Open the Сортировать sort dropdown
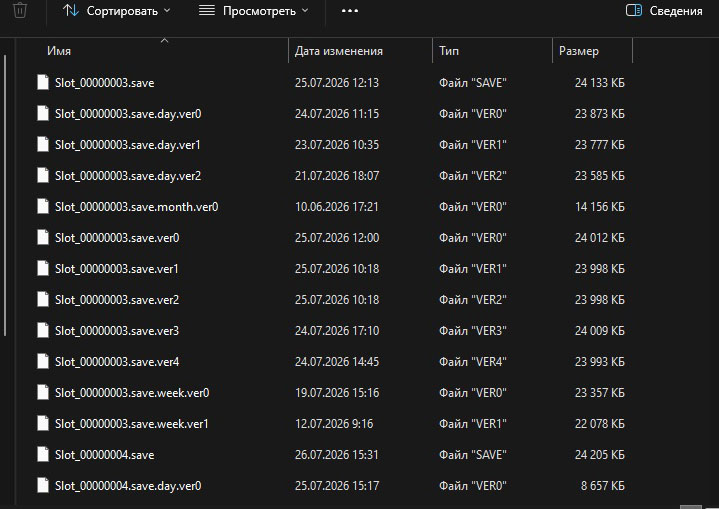The image size is (719, 509). coord(116,11)
